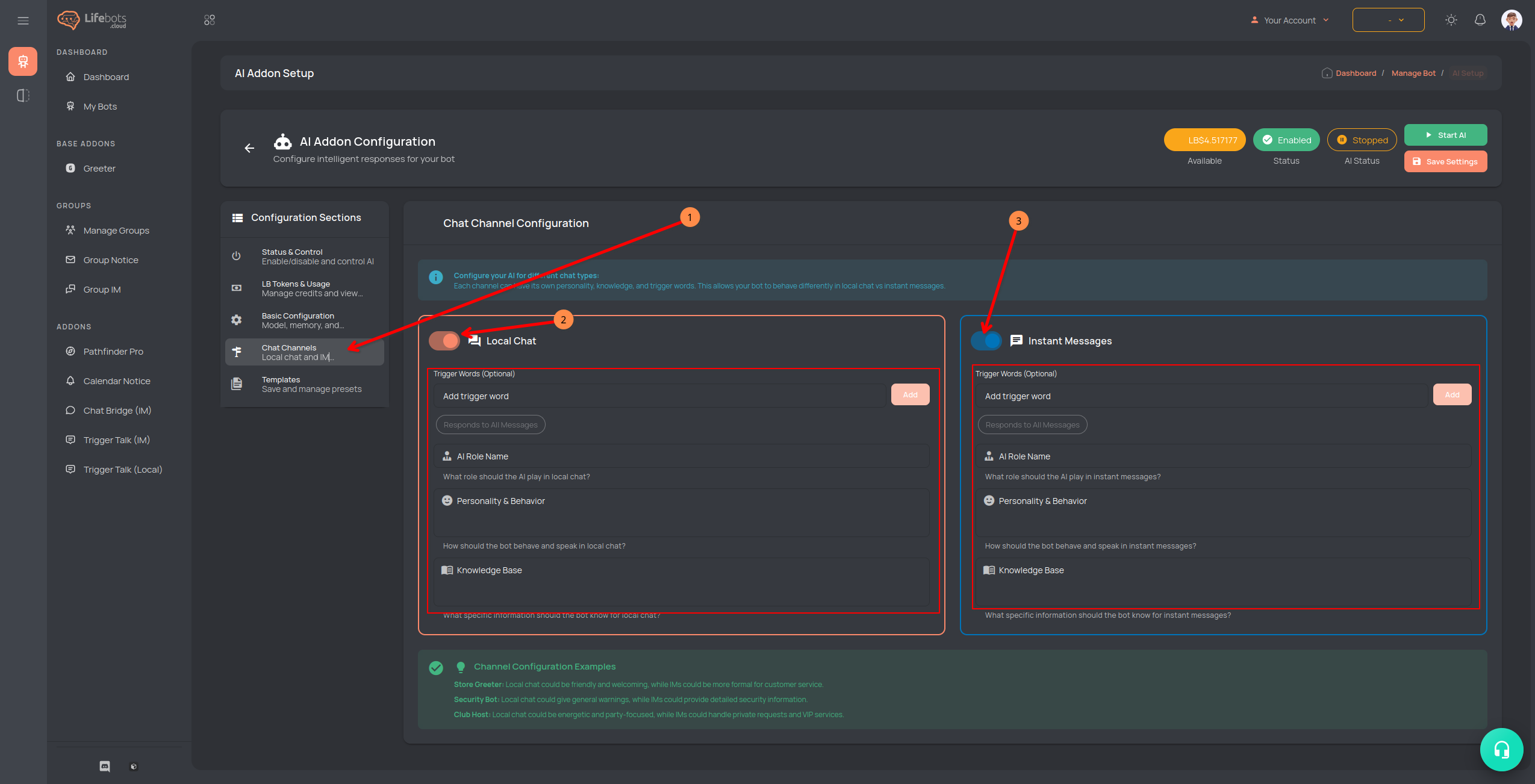Open the headset support chat bubble
1535x784 pixels.
click(x=1501, y=749)
